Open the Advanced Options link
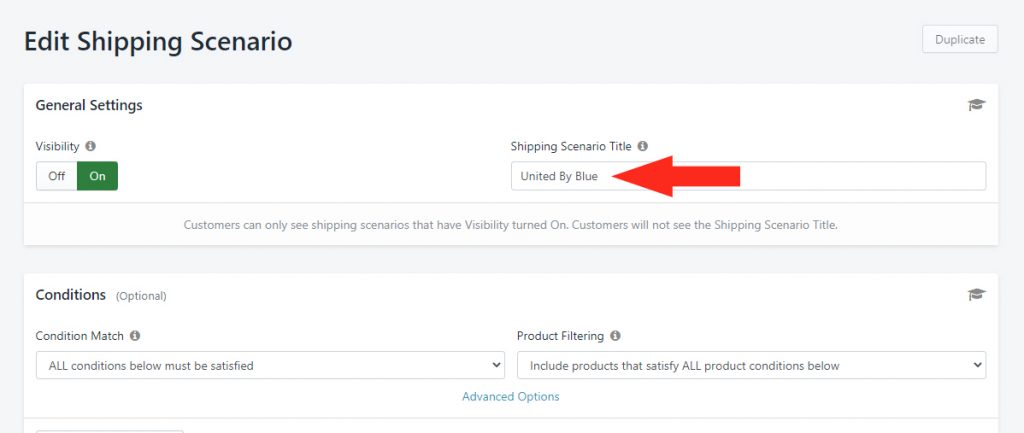The height and width of the screenshot is (433, 1024). (x=511, y=396)
